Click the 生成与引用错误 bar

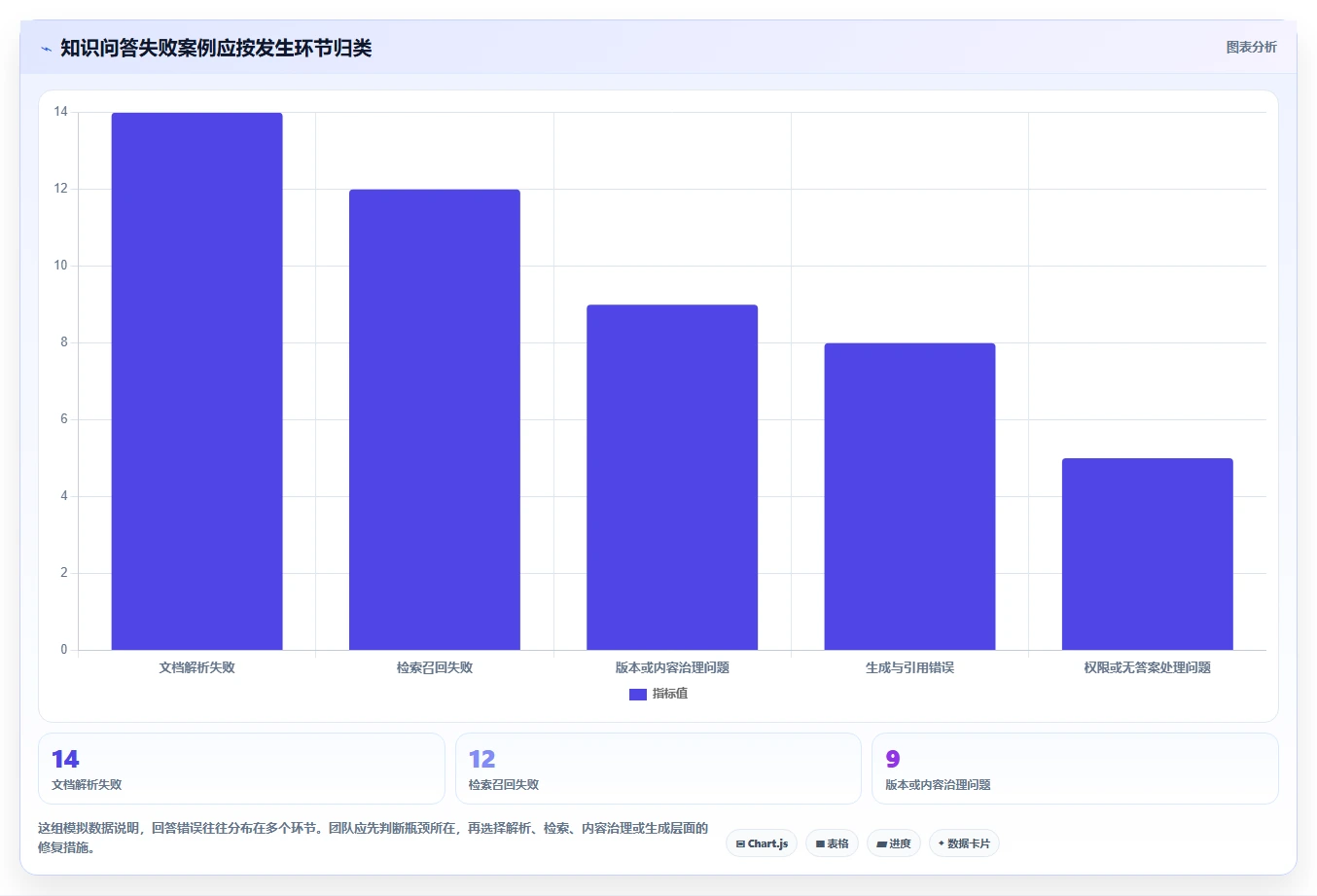(909, 496)
